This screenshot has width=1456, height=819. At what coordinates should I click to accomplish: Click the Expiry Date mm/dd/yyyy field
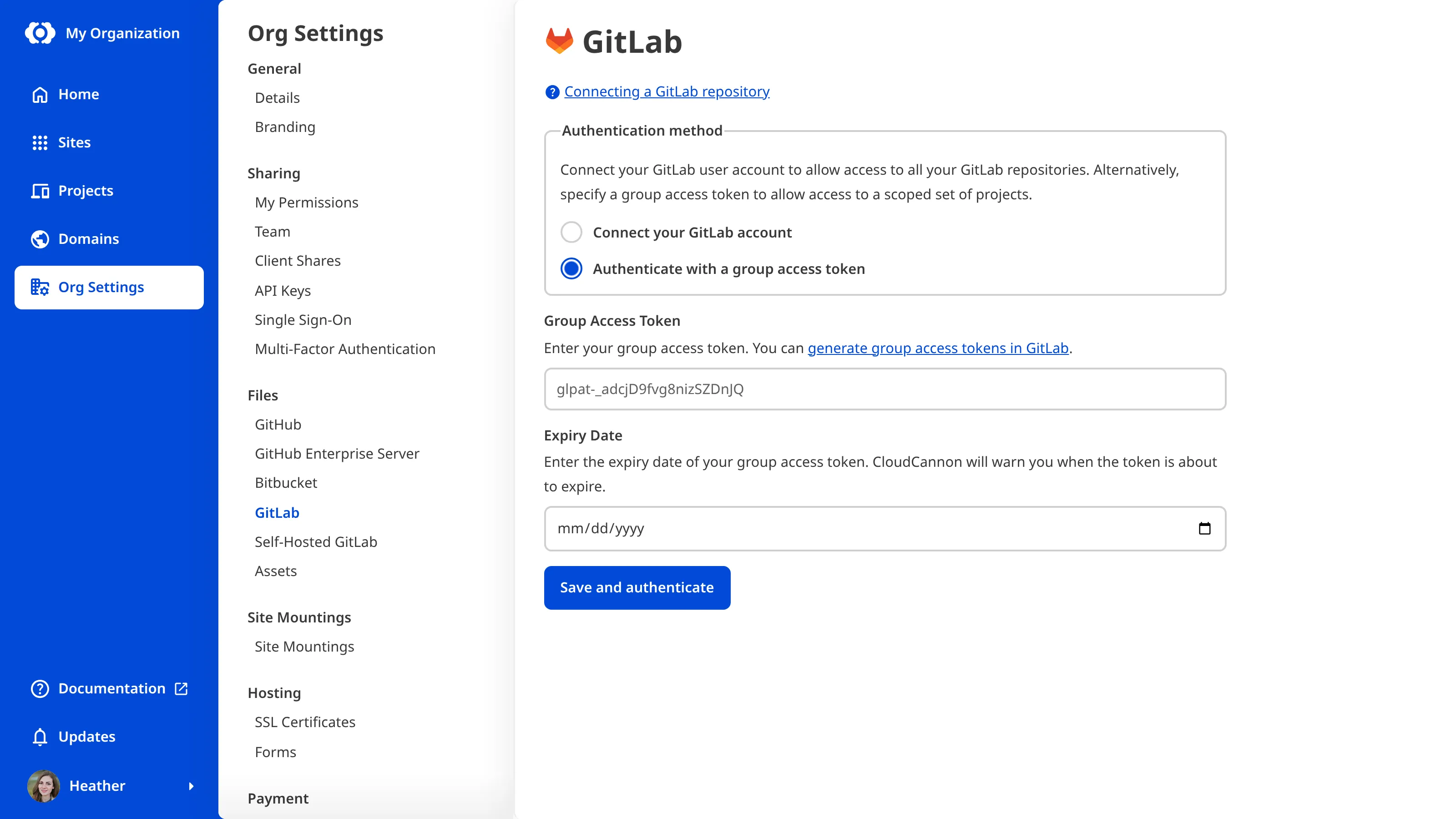(885, 528)
